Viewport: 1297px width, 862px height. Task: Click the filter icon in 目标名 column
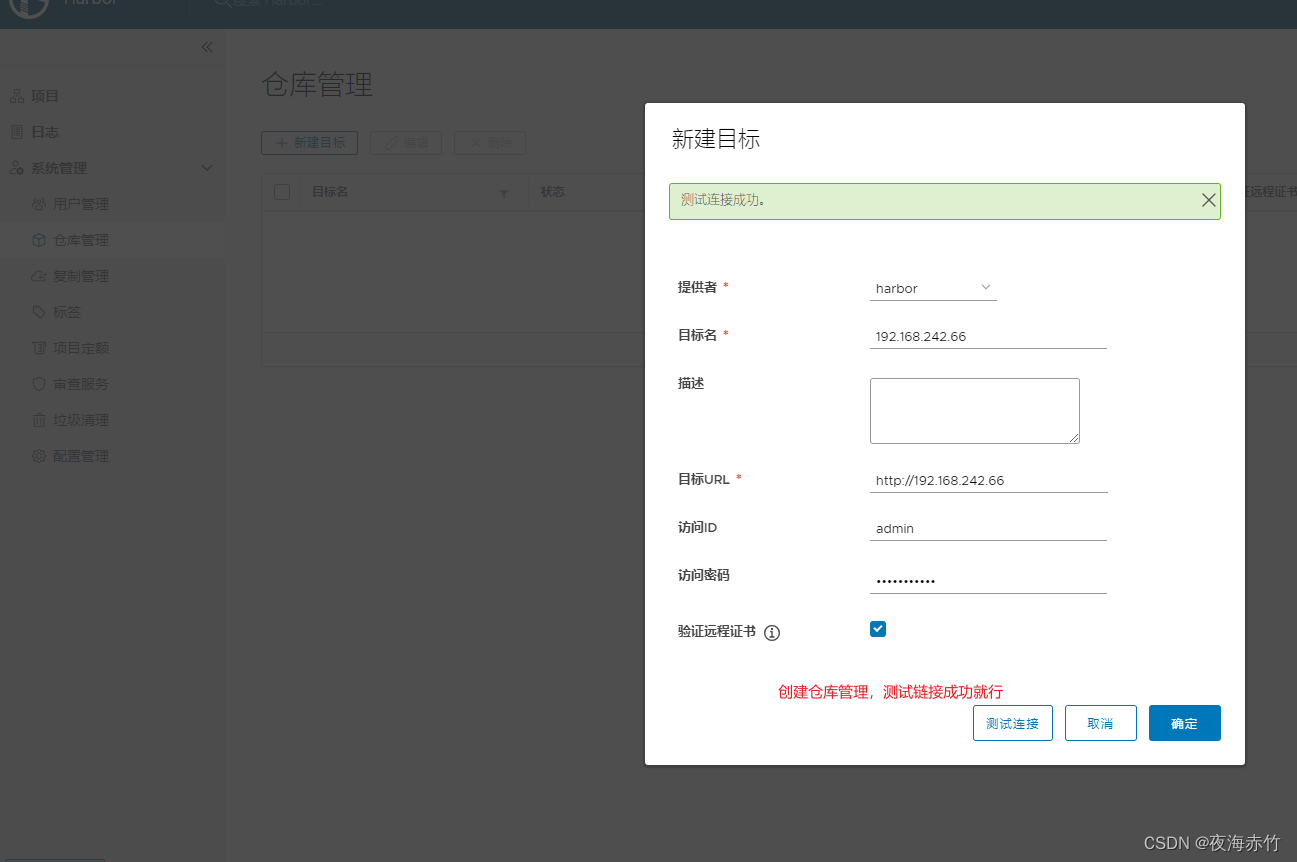coord(504,193)
